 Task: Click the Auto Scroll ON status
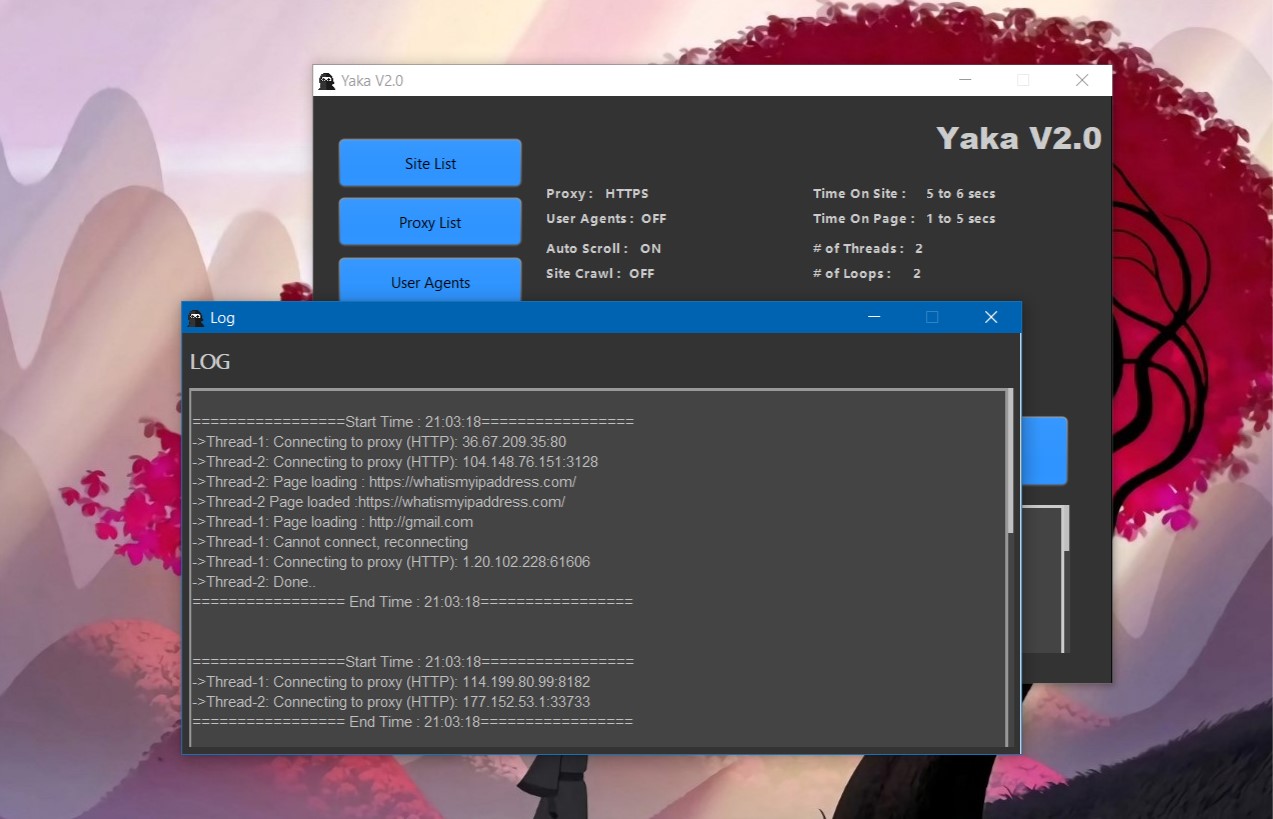pos(650,248)
